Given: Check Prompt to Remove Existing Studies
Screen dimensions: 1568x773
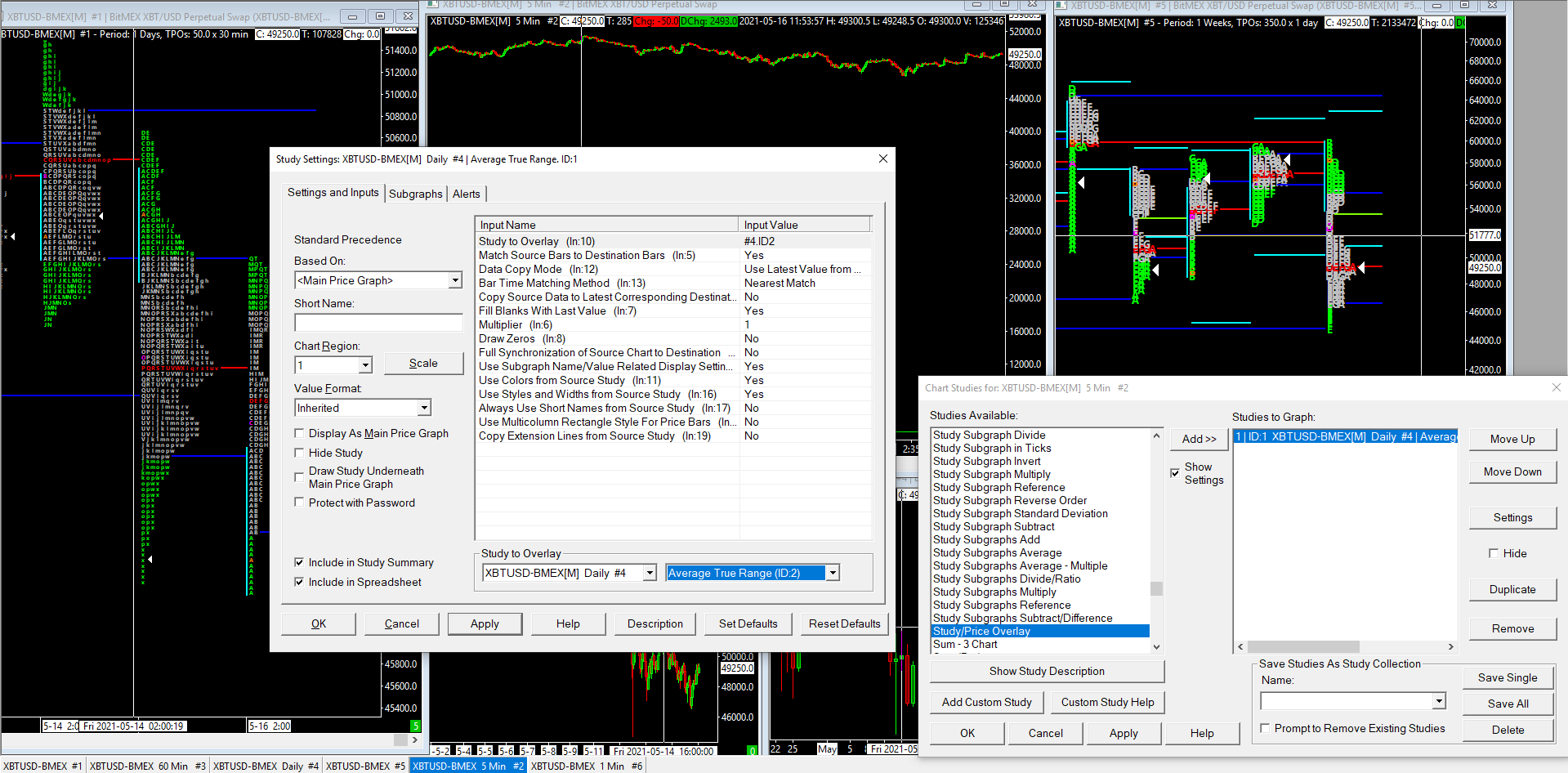Looking at the screenshot, I should (1265, 728).
